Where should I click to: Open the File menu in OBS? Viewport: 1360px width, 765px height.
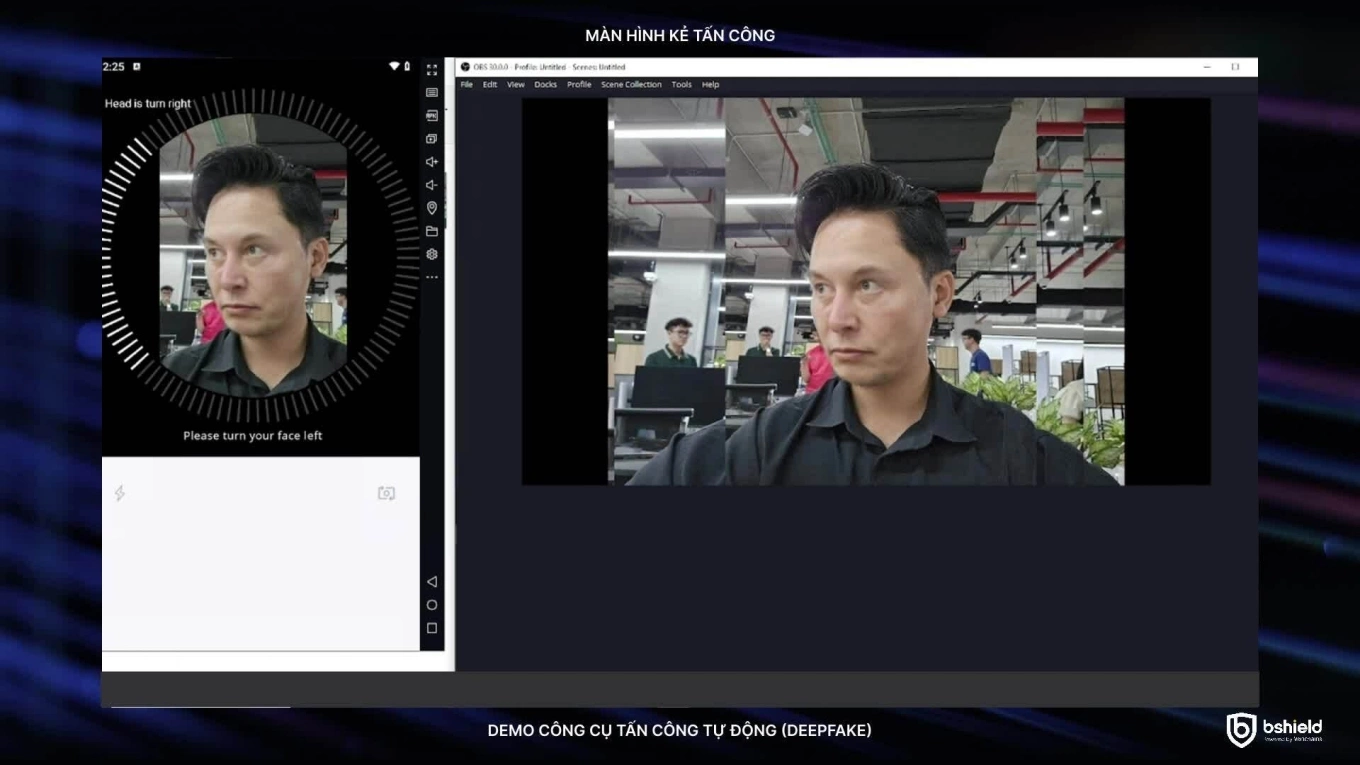[x=466, y=85]
